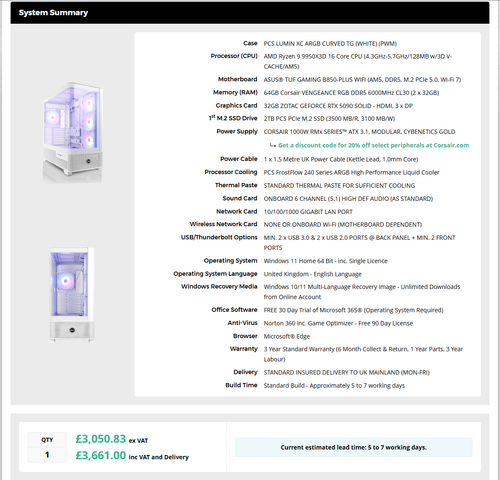Select the Windows 11 Home 64 Bit text
The width and height of the screenshot is (500, 480).
click(325, 261)
